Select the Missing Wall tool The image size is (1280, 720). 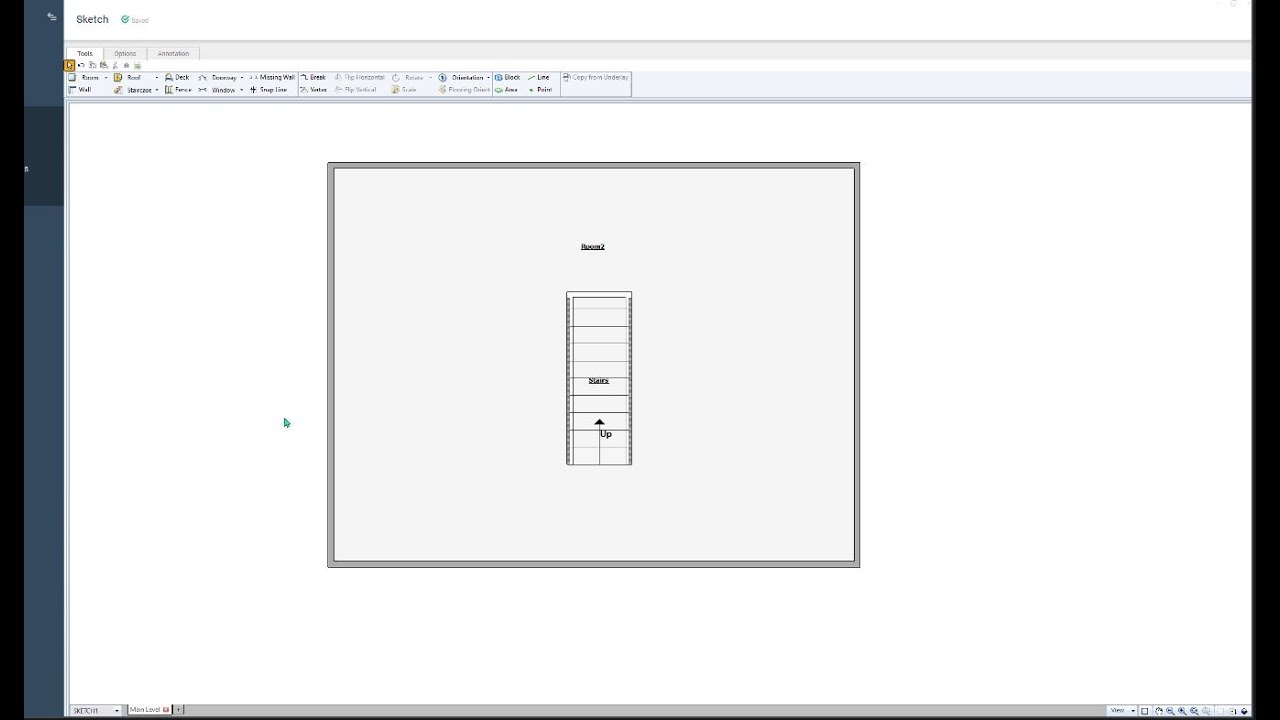(x=272, y=77)
